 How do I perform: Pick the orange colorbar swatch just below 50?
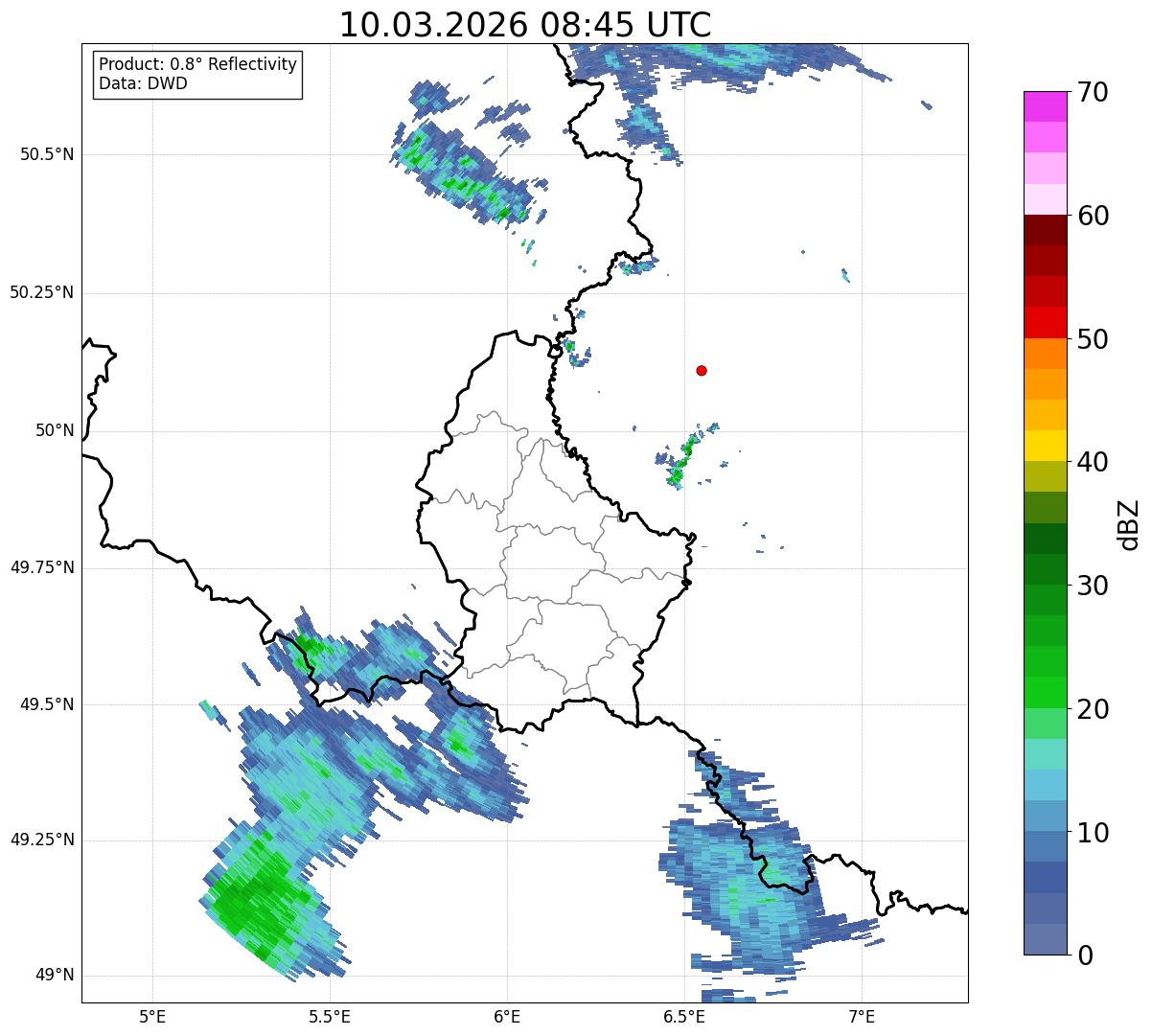point(1046,354)
